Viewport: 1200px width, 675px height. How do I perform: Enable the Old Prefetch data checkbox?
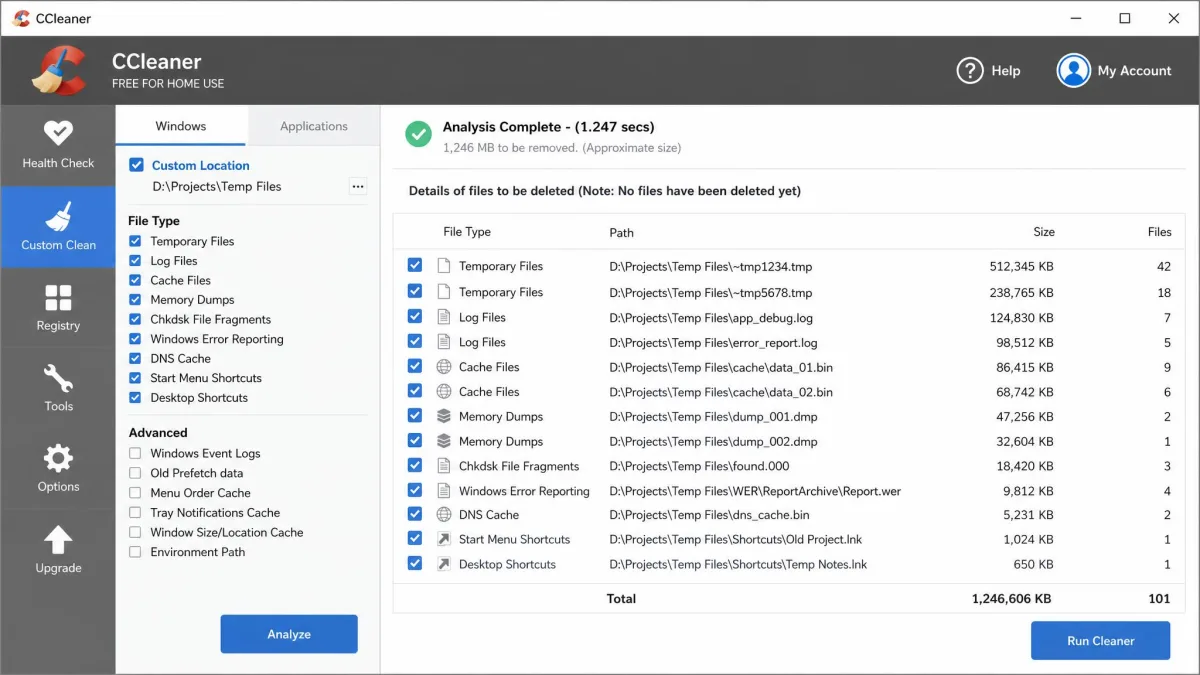tap(135, 473)
